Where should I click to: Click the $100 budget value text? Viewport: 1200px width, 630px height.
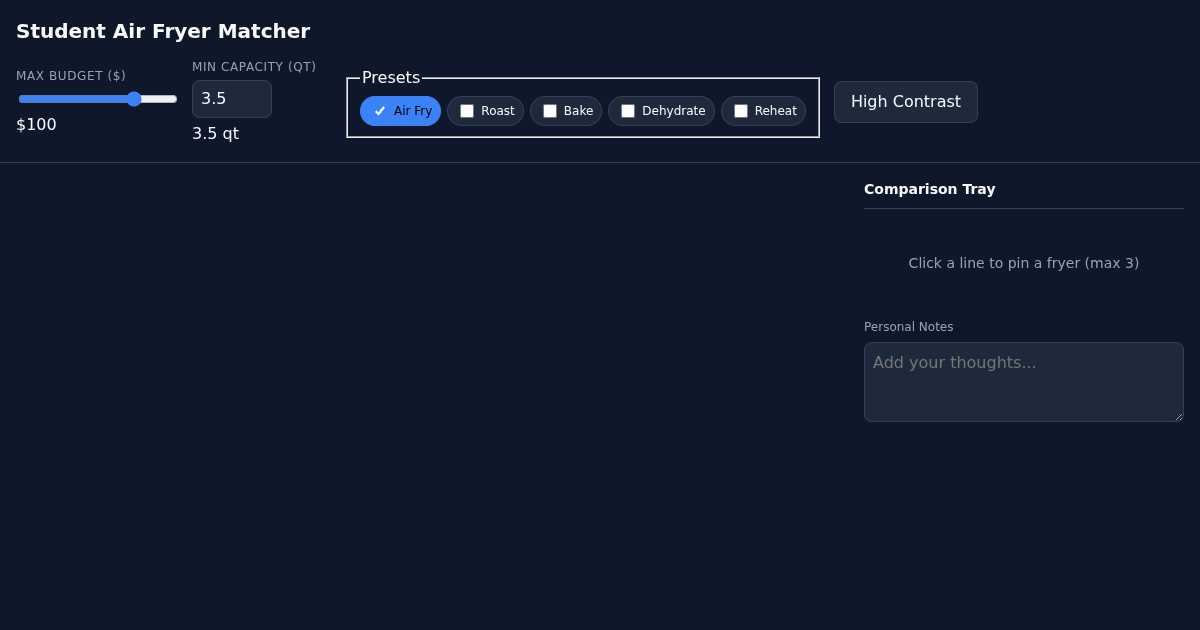[36, 125]
